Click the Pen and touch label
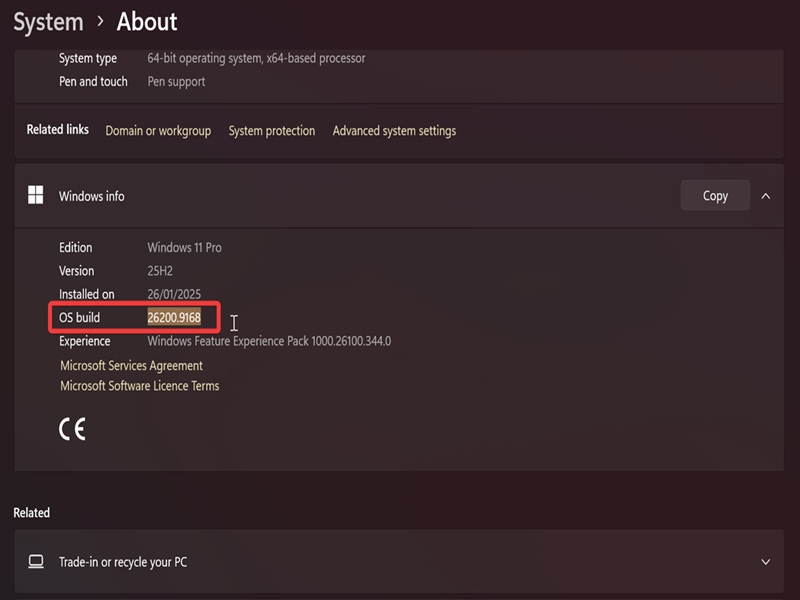Screen dimensions: 800x600 tap(93, 82)
